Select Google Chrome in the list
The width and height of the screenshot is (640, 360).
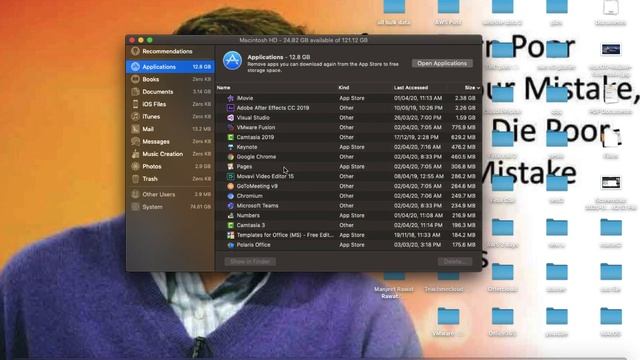(348, 157)
